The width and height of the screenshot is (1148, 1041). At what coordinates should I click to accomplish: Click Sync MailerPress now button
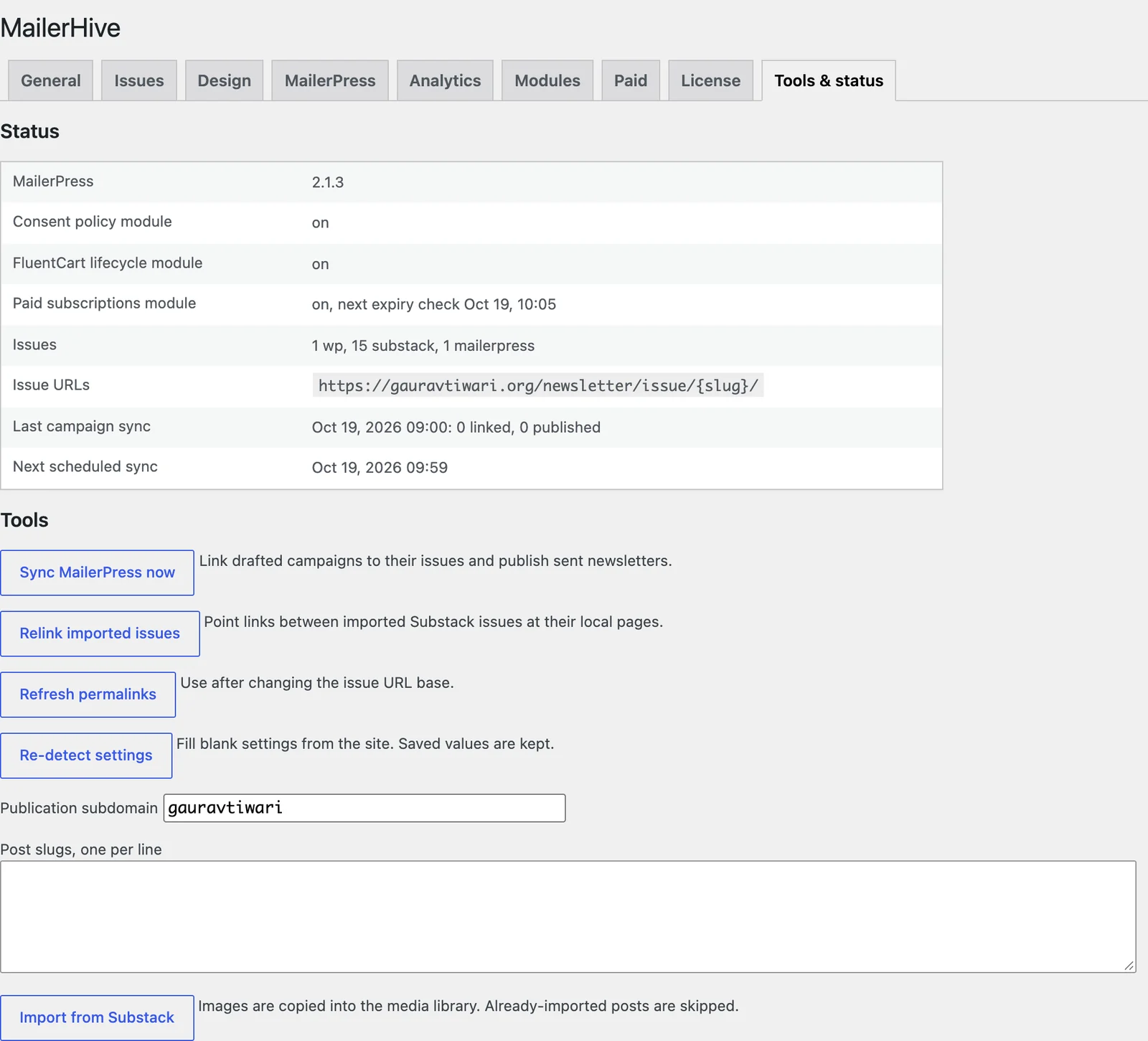point(97,573)
